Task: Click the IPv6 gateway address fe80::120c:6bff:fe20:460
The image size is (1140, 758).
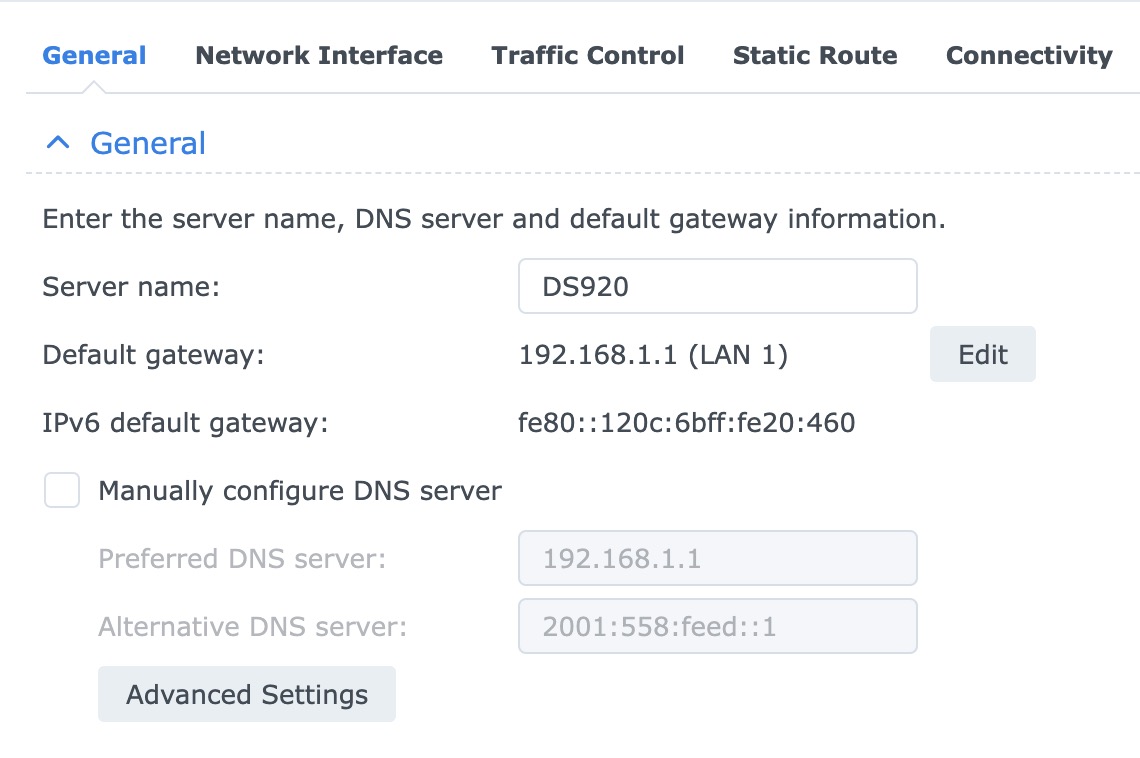Action: 687,423
